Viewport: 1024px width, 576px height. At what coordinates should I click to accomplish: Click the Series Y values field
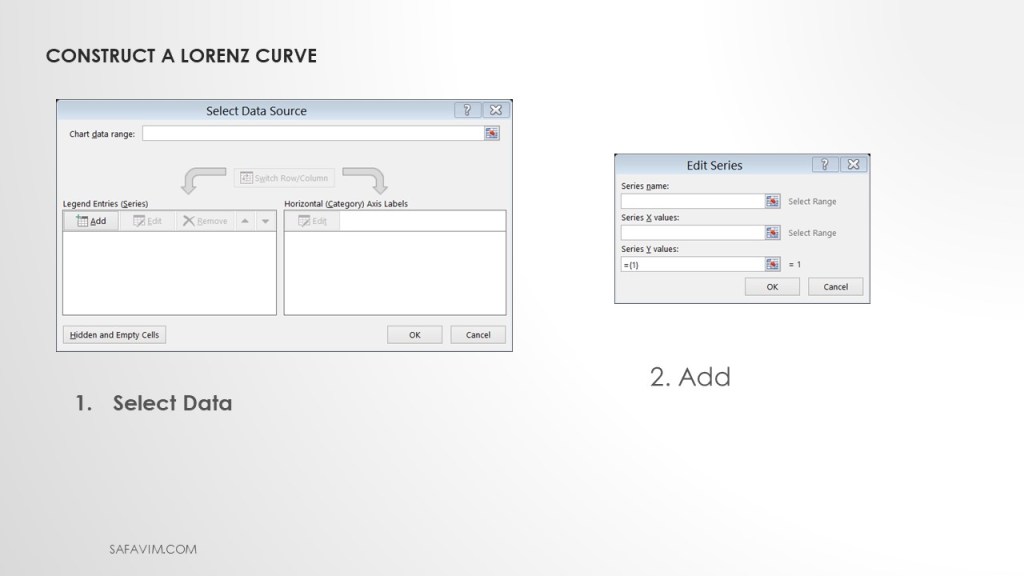point(692,264)
